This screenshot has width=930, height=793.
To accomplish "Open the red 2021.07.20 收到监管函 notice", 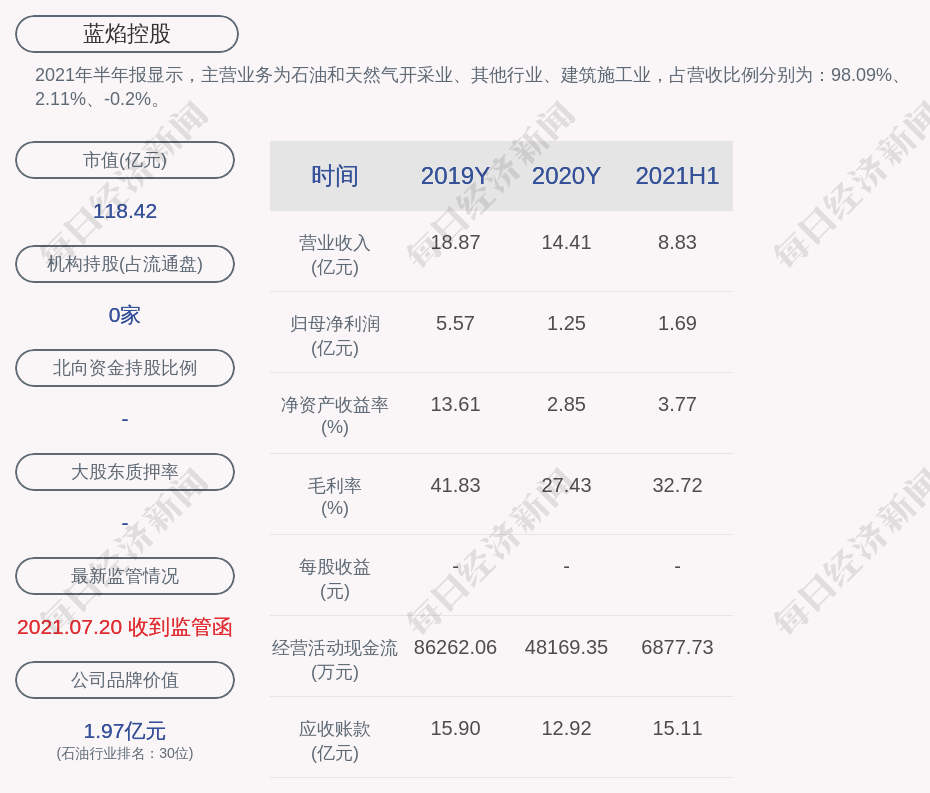I will point(125,627).
